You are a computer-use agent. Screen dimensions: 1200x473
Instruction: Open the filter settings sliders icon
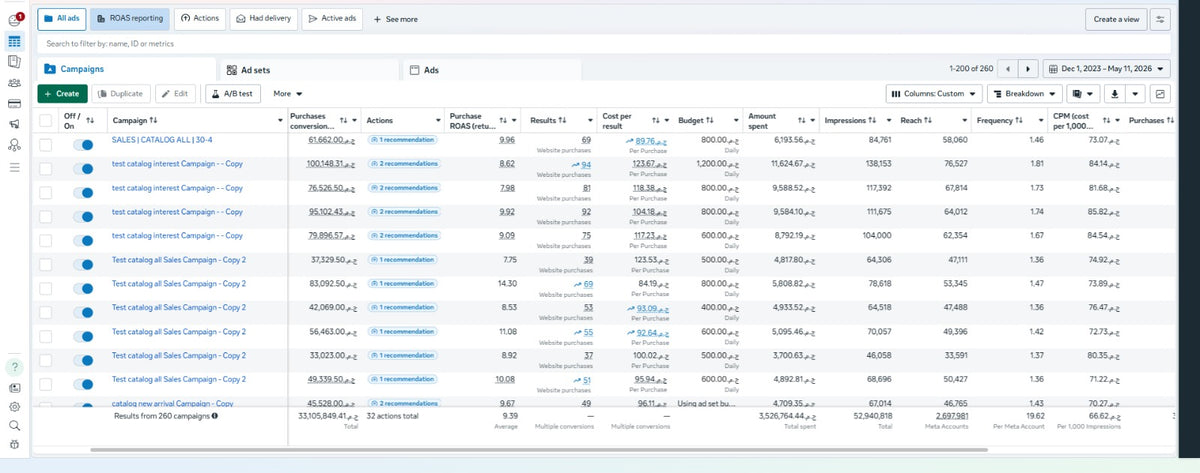click(x=1160, y=19)
